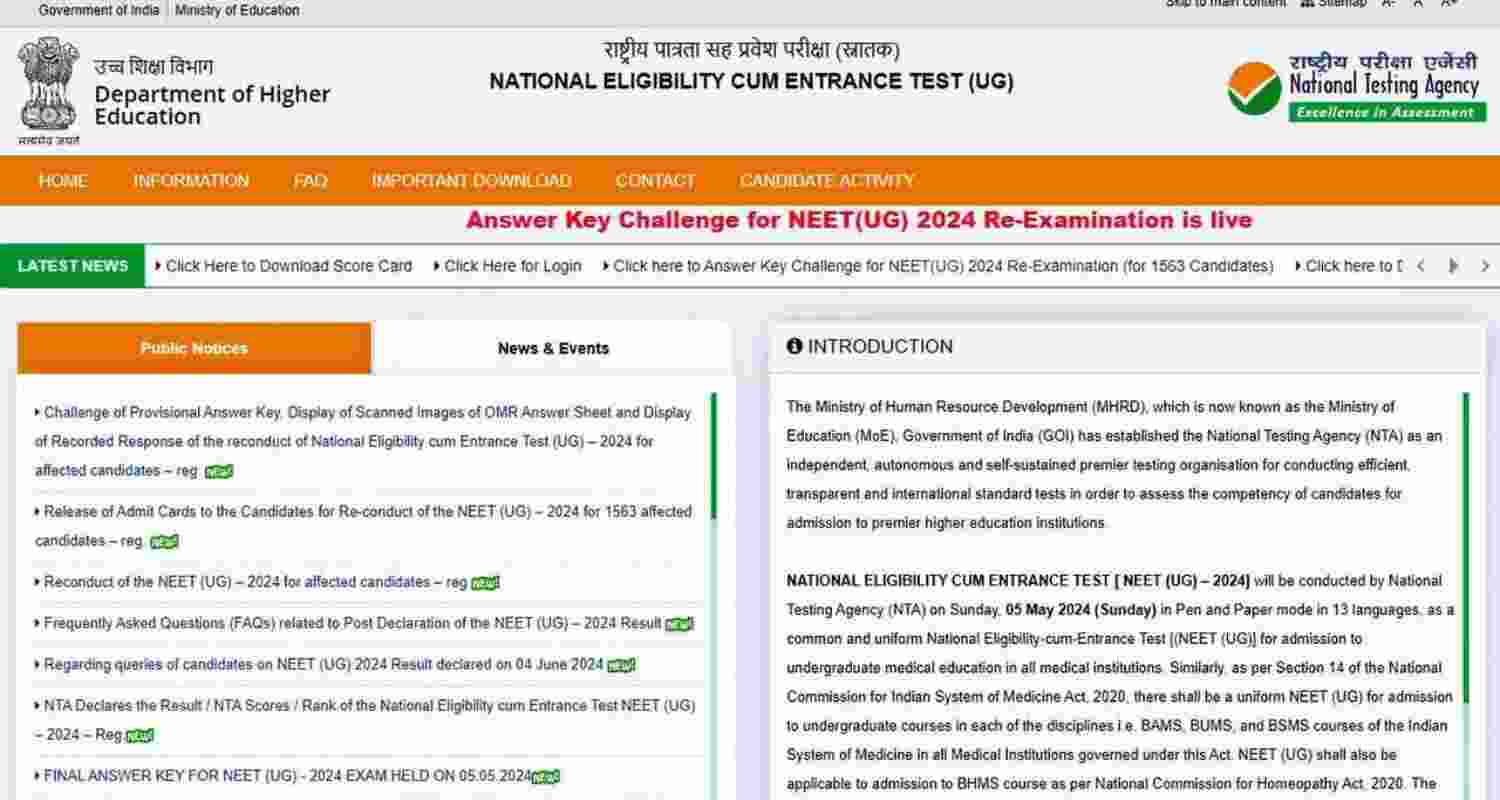This screenshot has height=800, width=1500.
Task: Reset font size with the middle A icon
Action: point(1417,4)
